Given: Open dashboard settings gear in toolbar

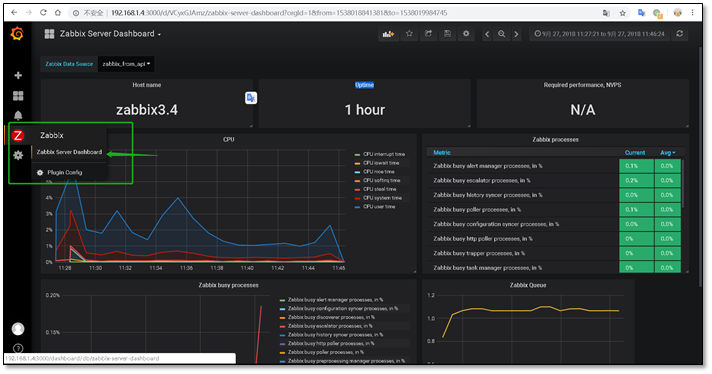Looking at the screenshot, I should point(466,34).
